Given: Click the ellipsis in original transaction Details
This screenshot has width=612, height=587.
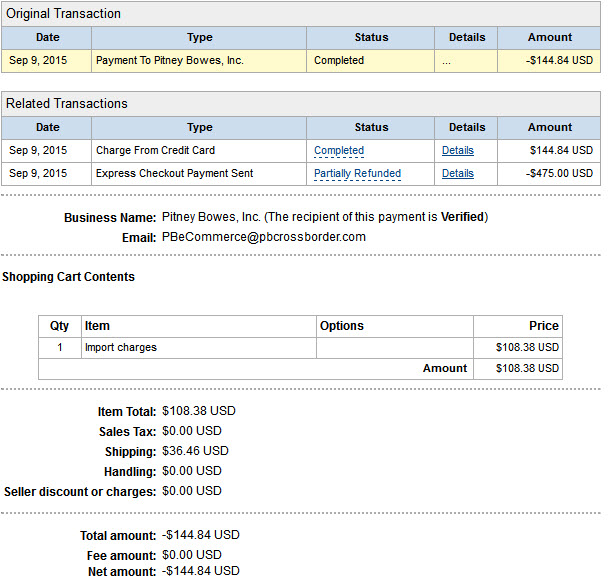Looking at the screenshot, I should point(447,62).
